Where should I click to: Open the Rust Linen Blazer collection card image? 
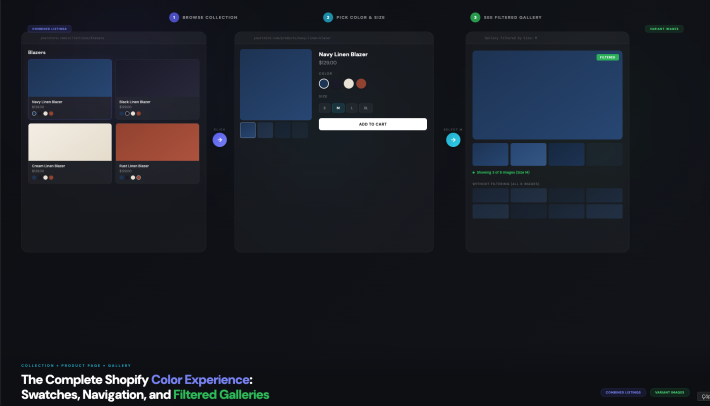coord(158,142)
